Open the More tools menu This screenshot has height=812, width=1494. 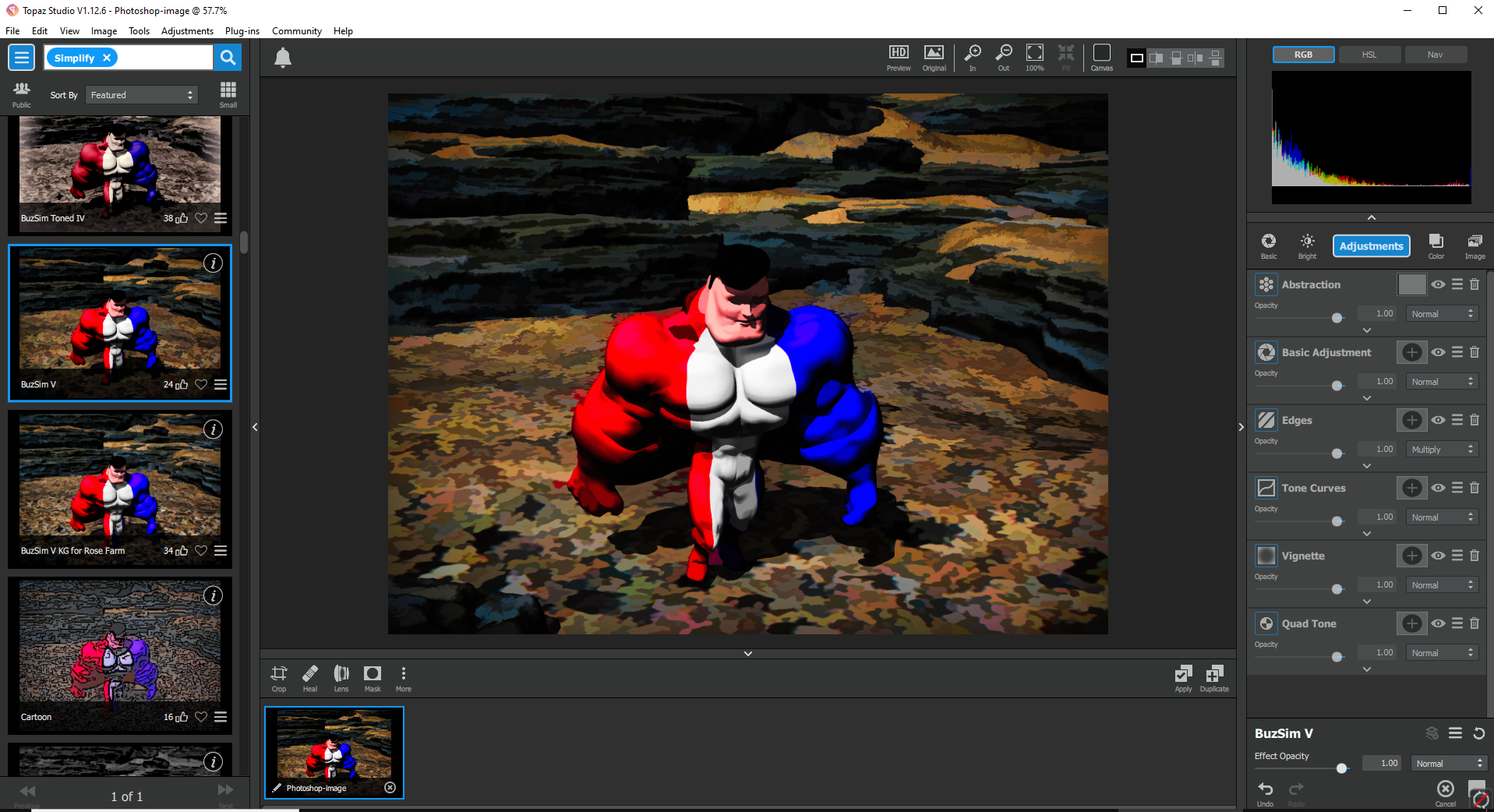404,678
